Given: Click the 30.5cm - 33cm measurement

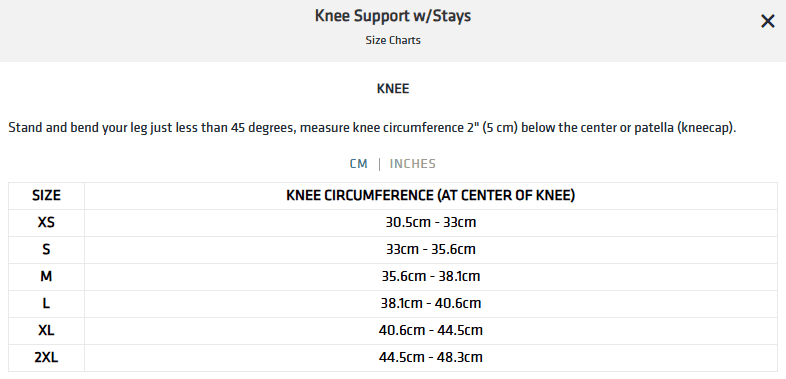Looking at the screenshot, I should click(431, 222).
